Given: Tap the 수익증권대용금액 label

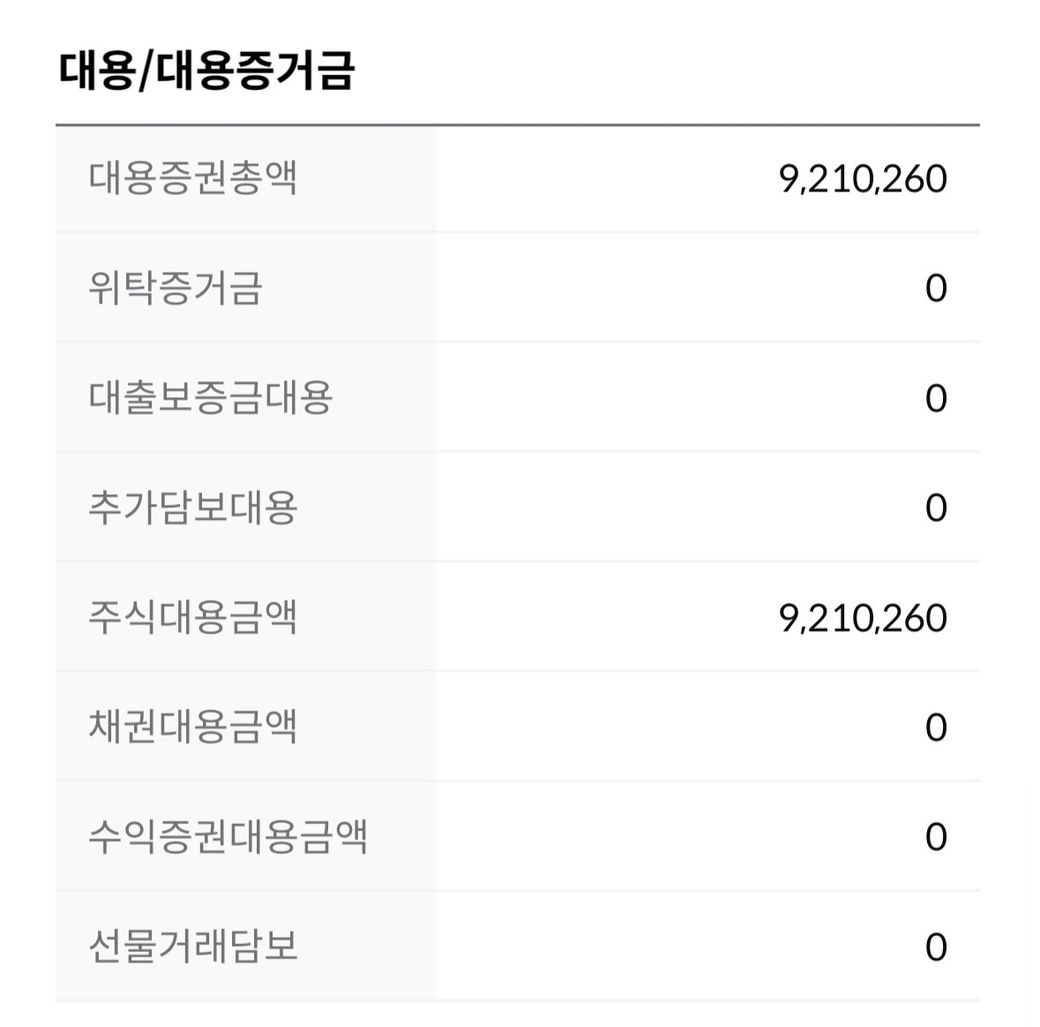Looking at the screenshot, I should (x=228, y=837).
